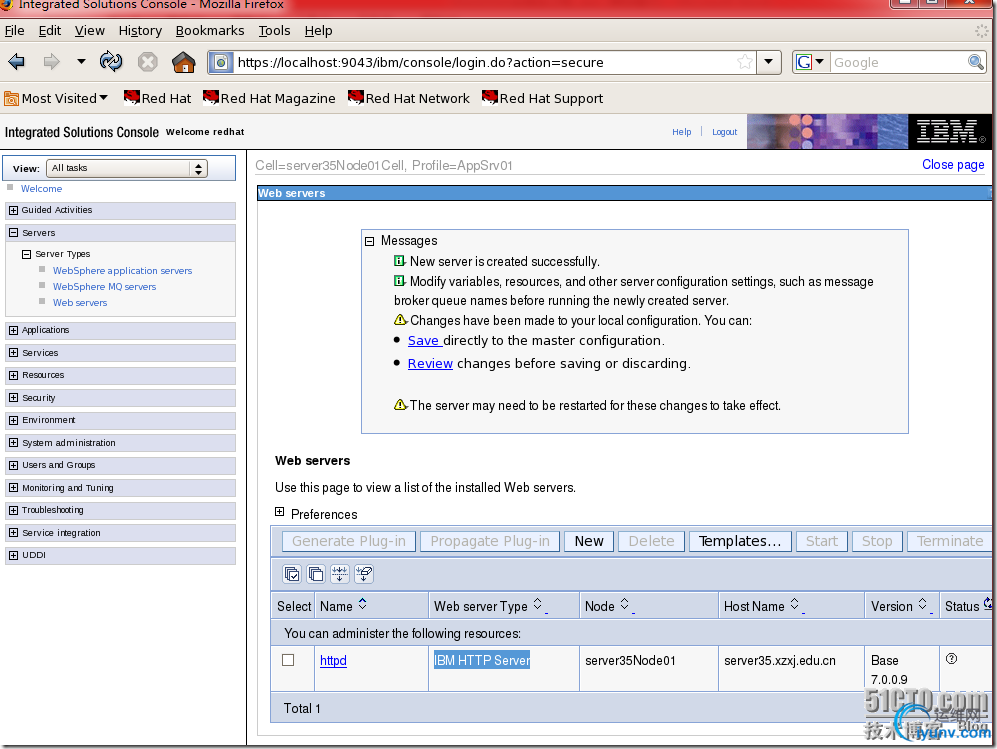The image size is (997, 749).
Task: Sort table by Node column arrows
Action: 624,604
